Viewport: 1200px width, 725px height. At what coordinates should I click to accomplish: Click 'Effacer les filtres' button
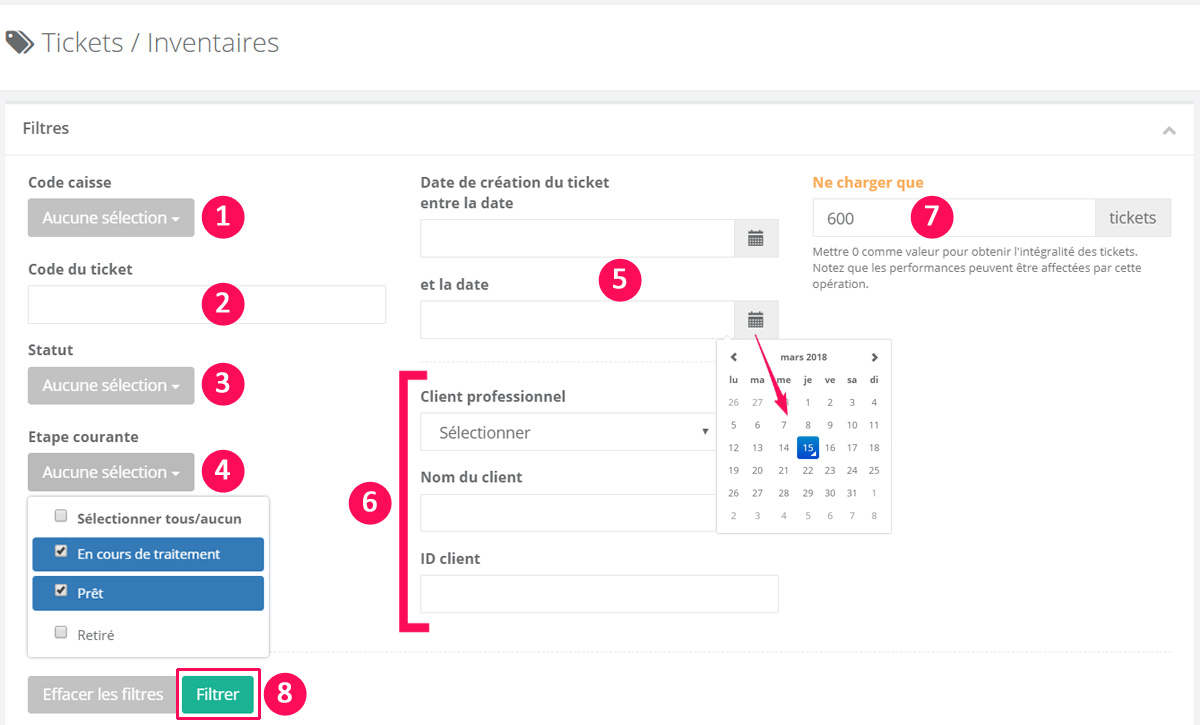[102, 694]
